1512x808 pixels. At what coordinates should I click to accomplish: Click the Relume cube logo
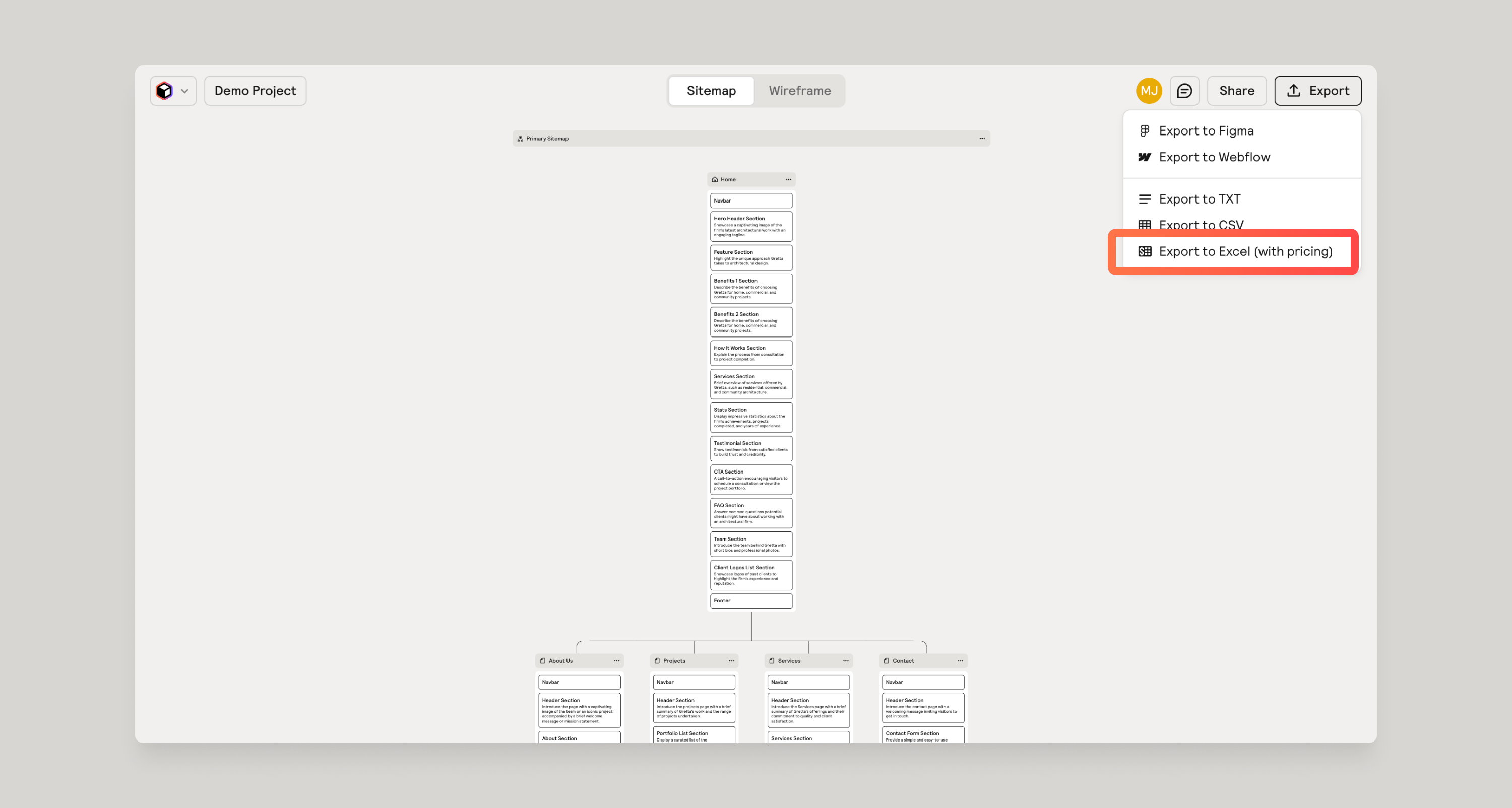[x=164, y=90]
